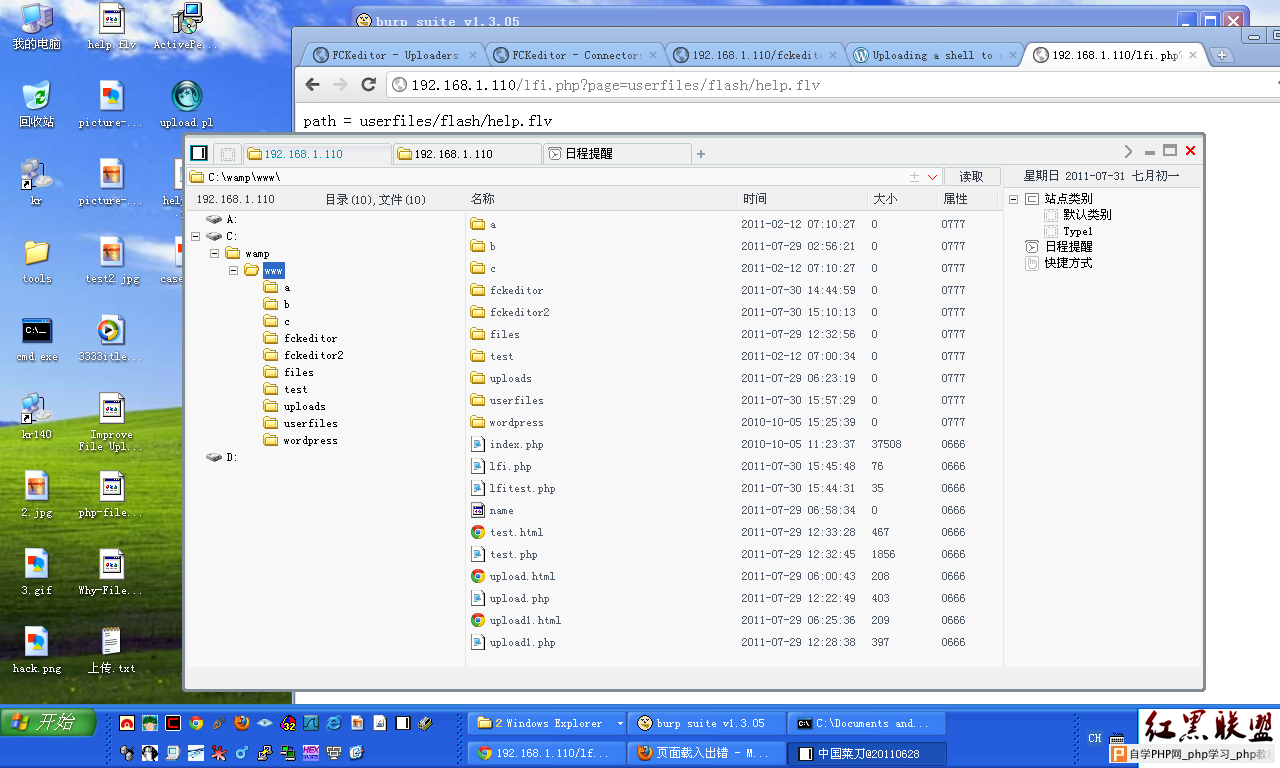This screenshot has height=768, width=1280.
Task: Collapse the www folder node
Action: pos(233,271)
